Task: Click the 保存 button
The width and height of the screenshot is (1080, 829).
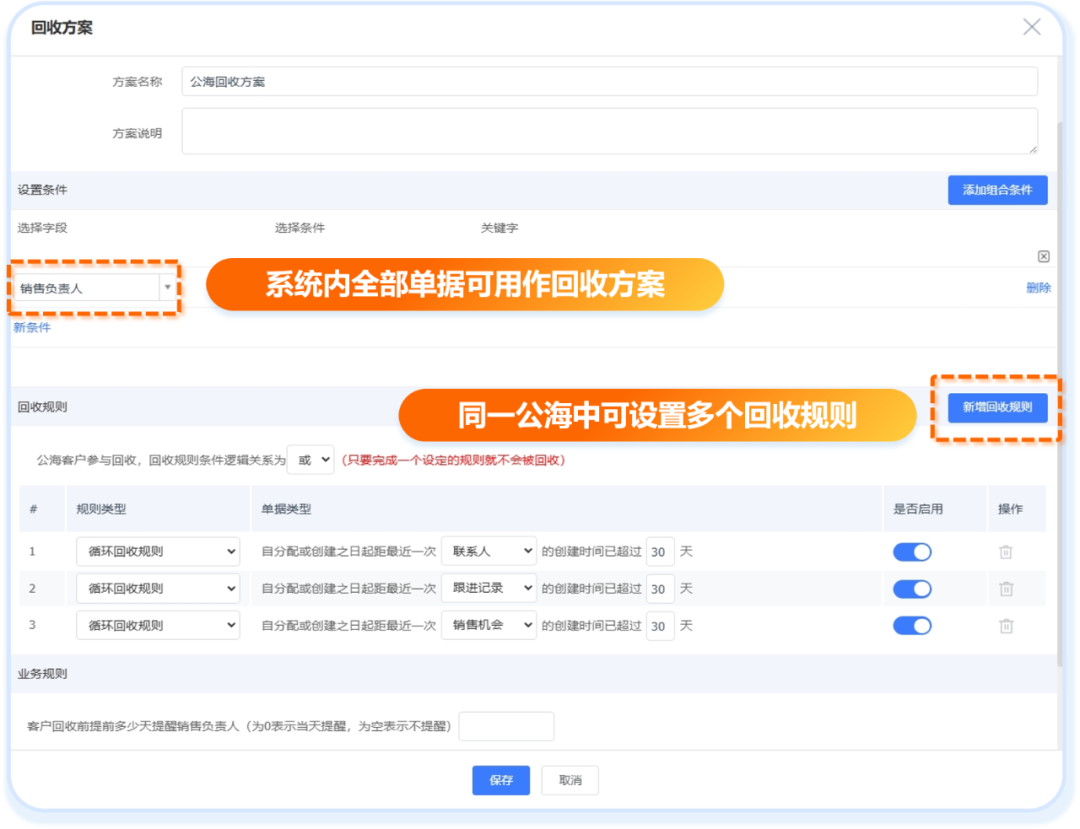Action: [500, 780]
